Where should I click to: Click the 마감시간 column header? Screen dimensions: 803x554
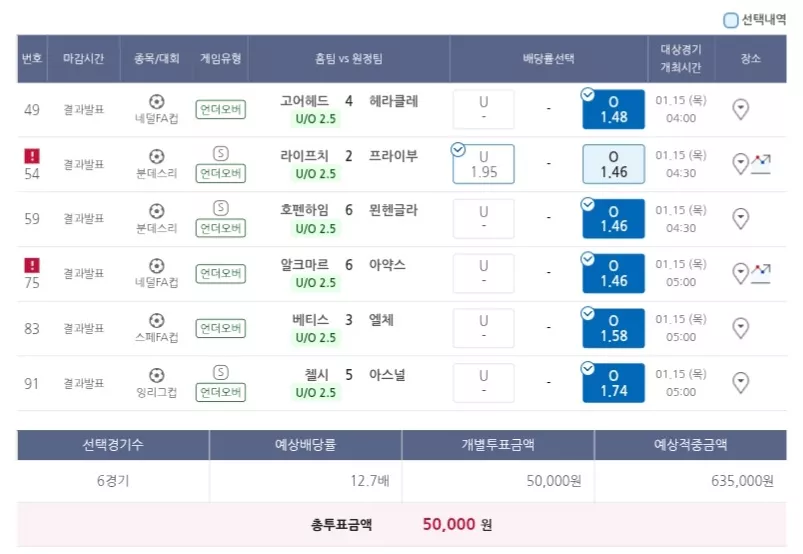83,58
